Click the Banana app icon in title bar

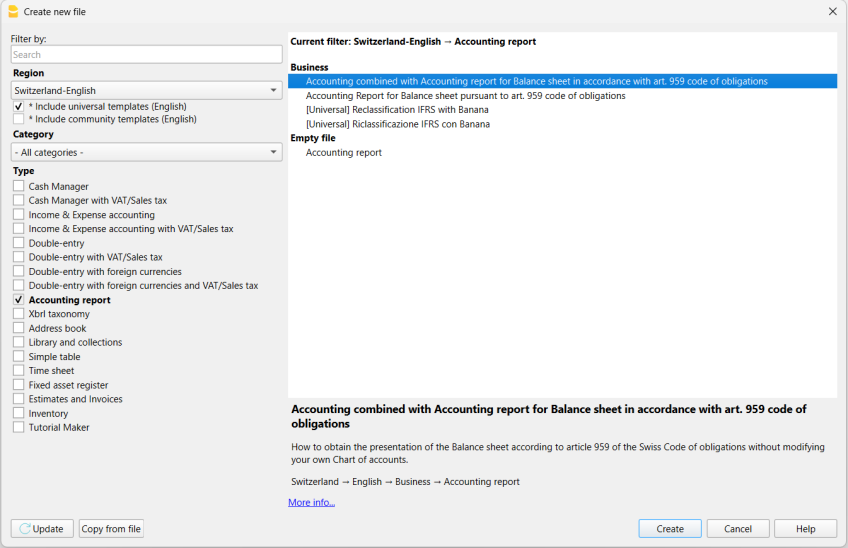[x=13, y=11]
